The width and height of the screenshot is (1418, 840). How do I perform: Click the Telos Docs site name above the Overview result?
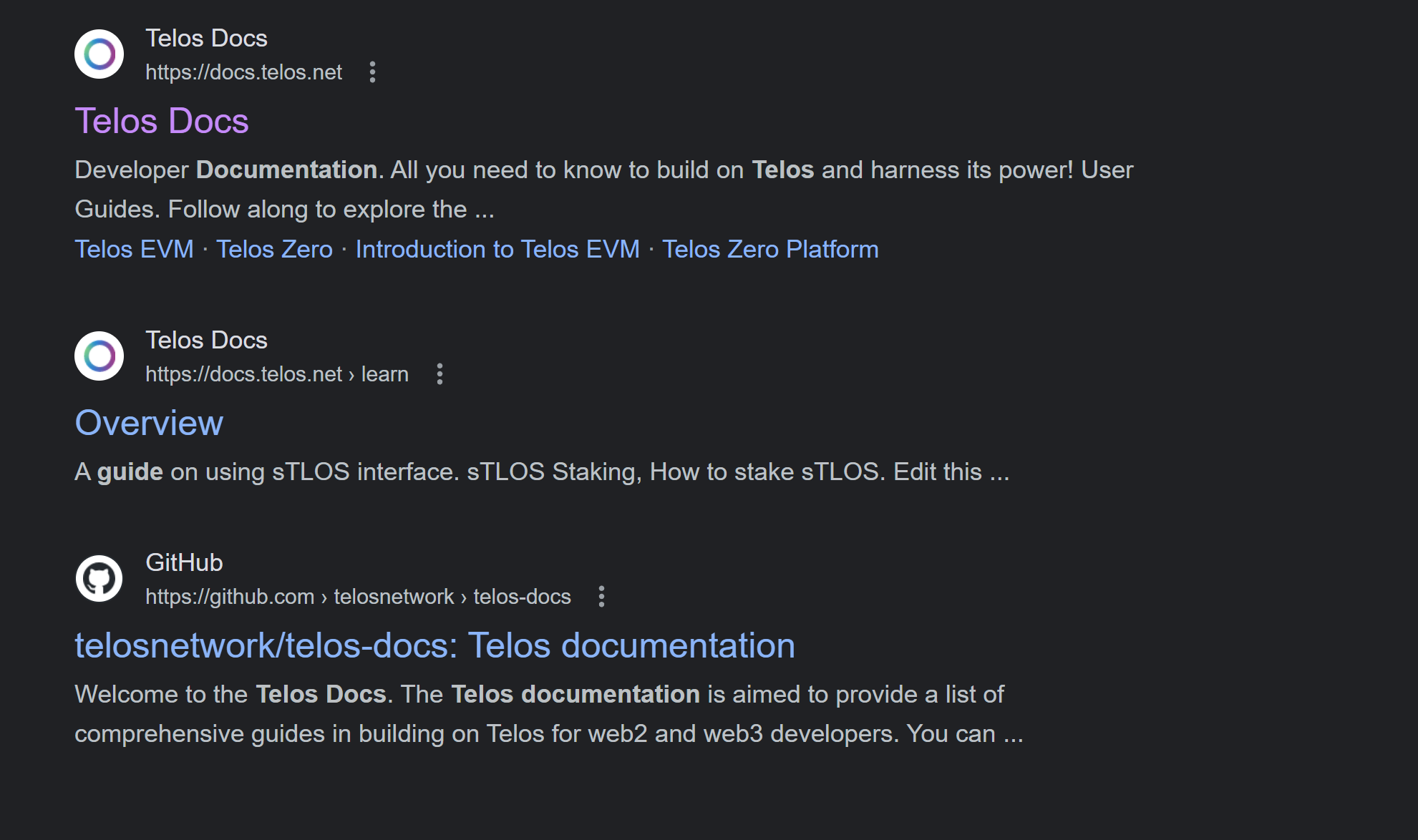(206, 340)
